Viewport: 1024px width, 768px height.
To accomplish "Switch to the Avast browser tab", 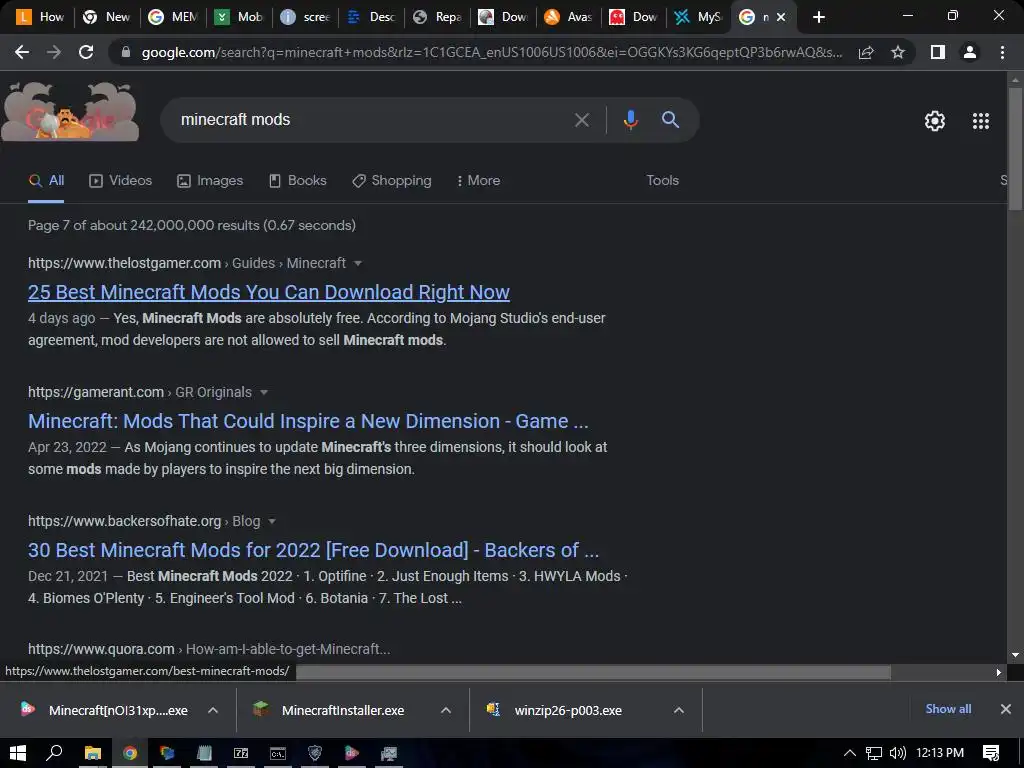I will pos(568,17).
